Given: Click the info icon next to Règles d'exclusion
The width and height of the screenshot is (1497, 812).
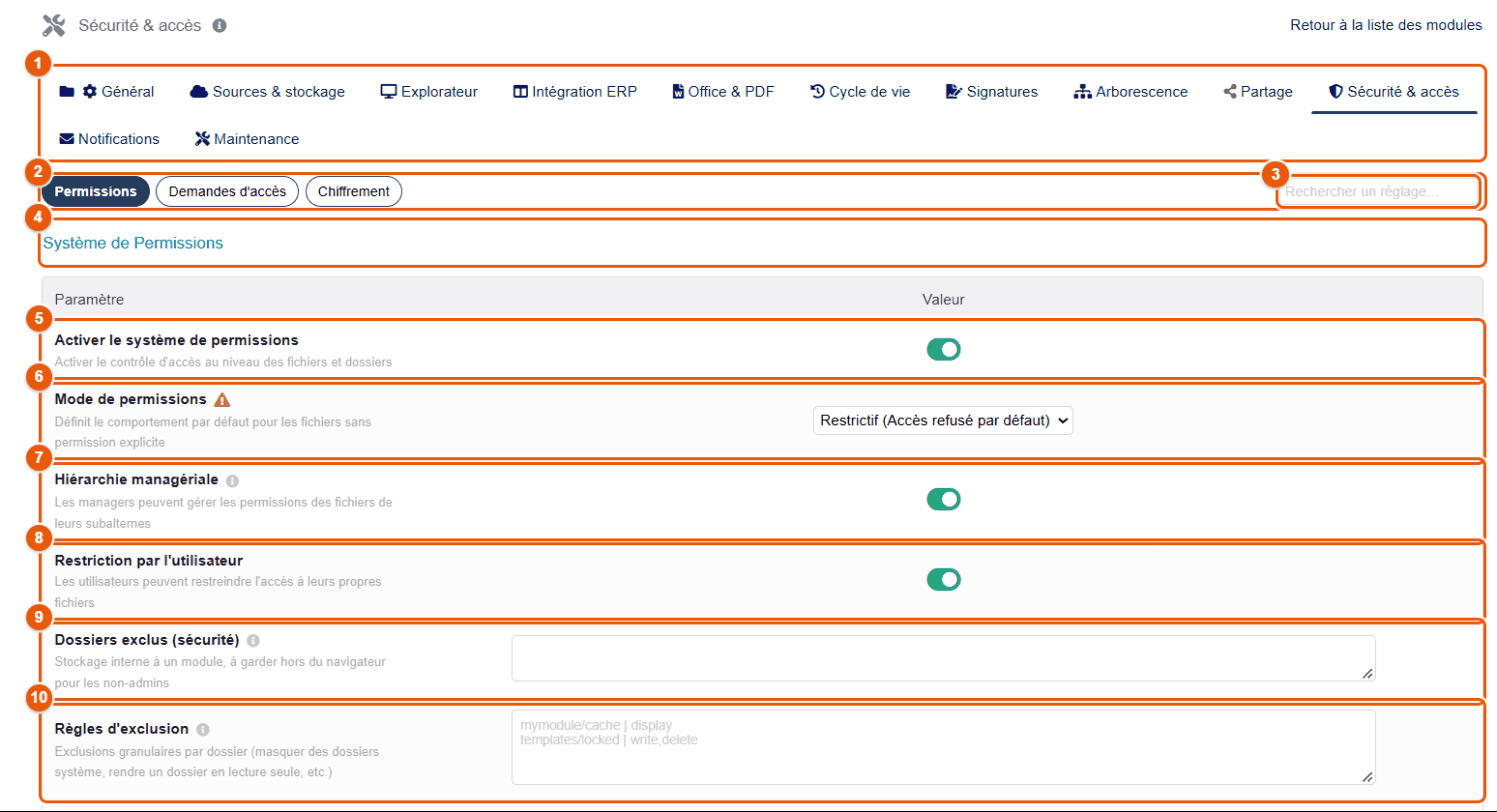Looking at the screenshot, I should point(203,730).
